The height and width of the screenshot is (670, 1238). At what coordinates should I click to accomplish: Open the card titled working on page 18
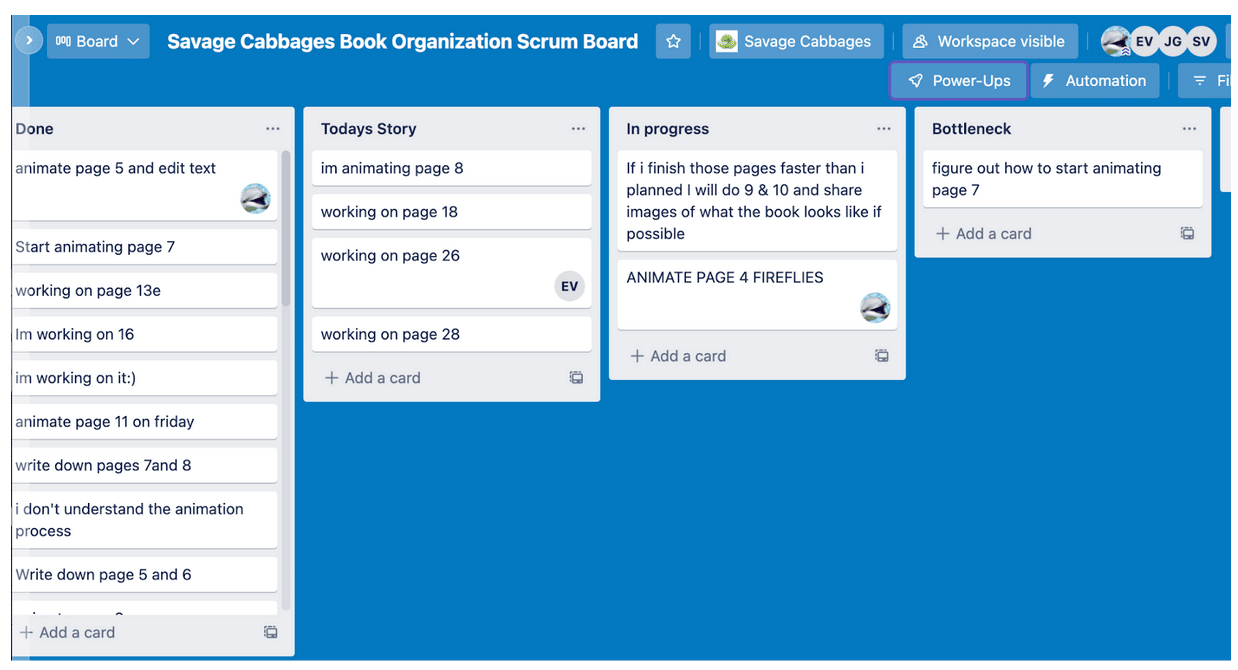tap(451, 211)
